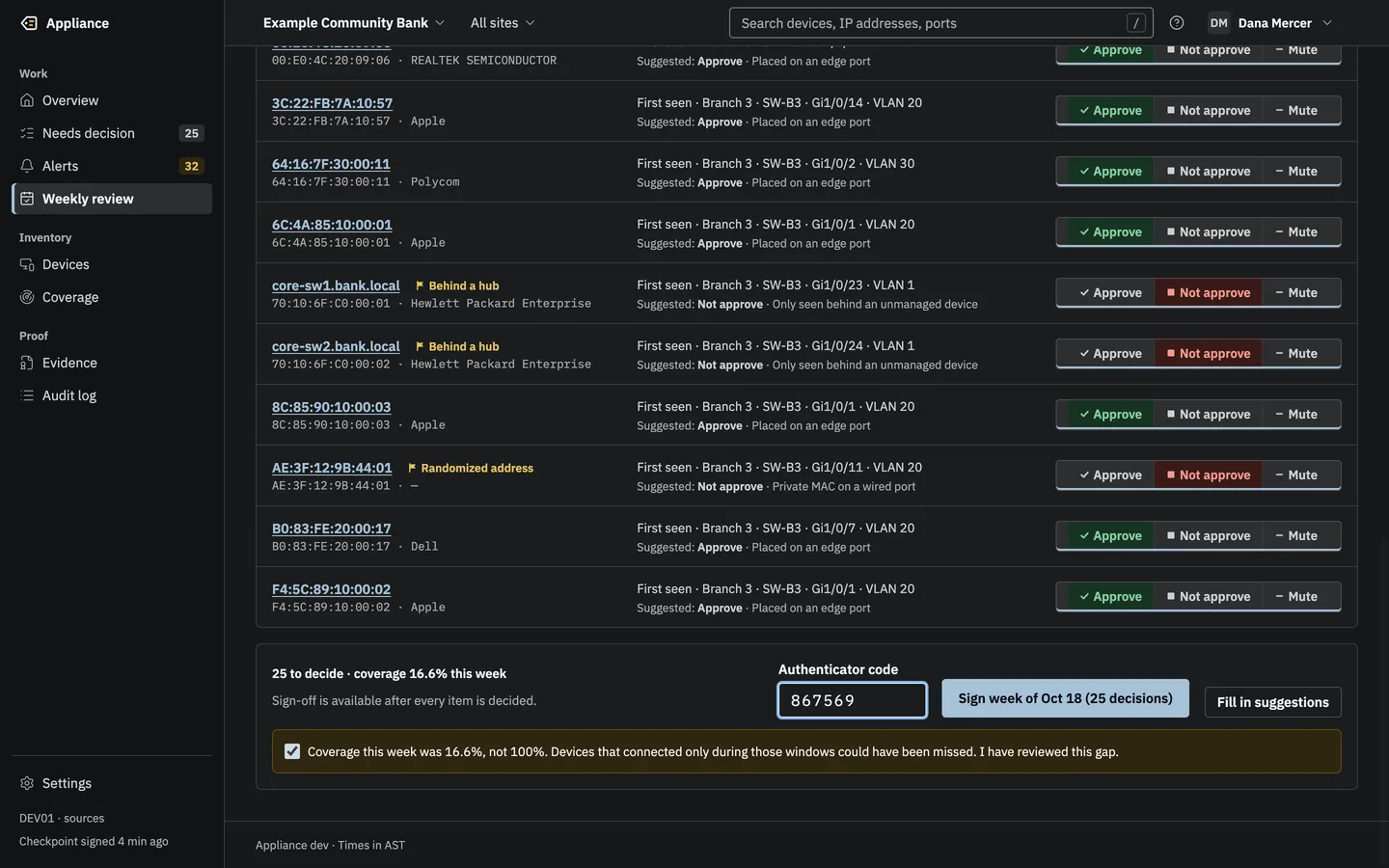The image size is (1389, 868).
Task: Click the Devices icon in sidebar
Action: pyautogui.click(x=27, y=264)
